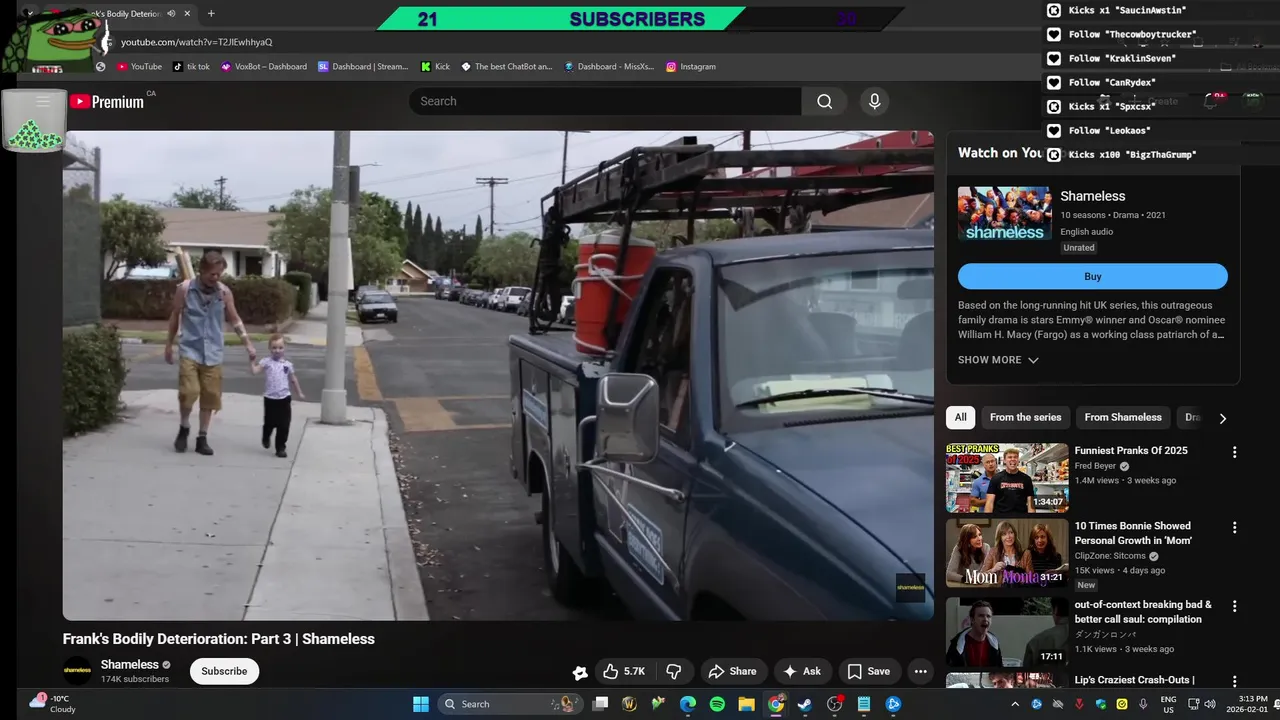Click the Windows taskbar Search box
This screenshot has width=1280, height=720.
click(511, 704)
